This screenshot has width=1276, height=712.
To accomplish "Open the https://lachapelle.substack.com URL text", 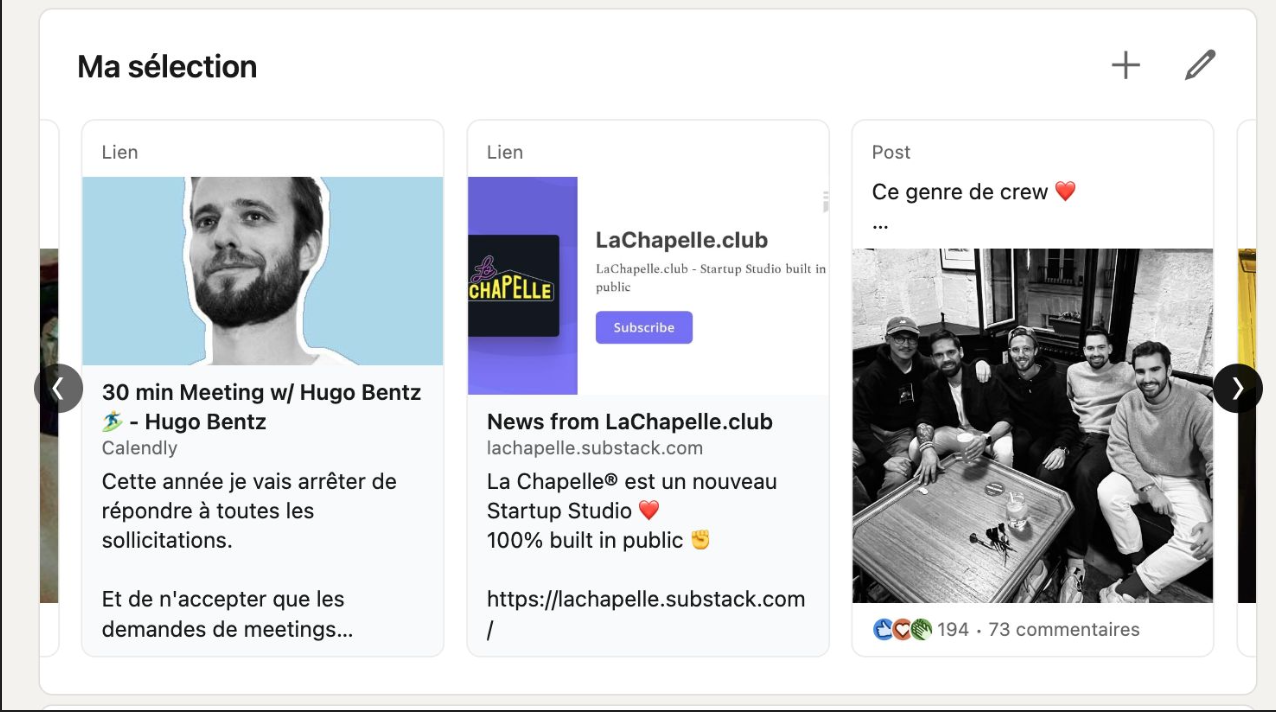I will coord(646,613).
